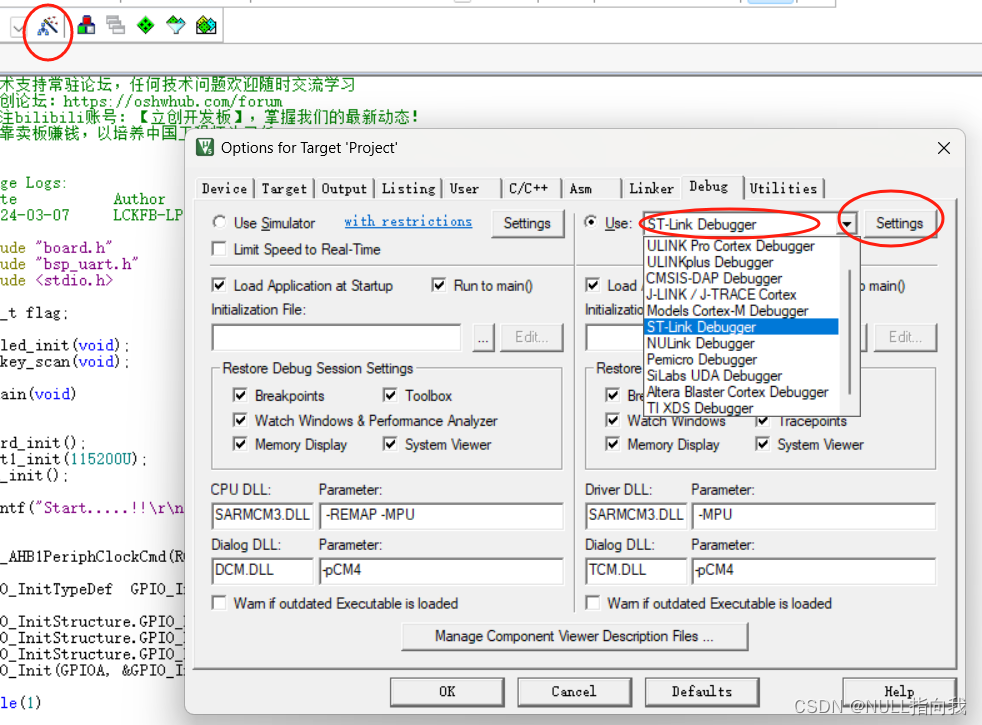982x725 pixels.
Task: Open the Output tab
Action: (344, 188)
